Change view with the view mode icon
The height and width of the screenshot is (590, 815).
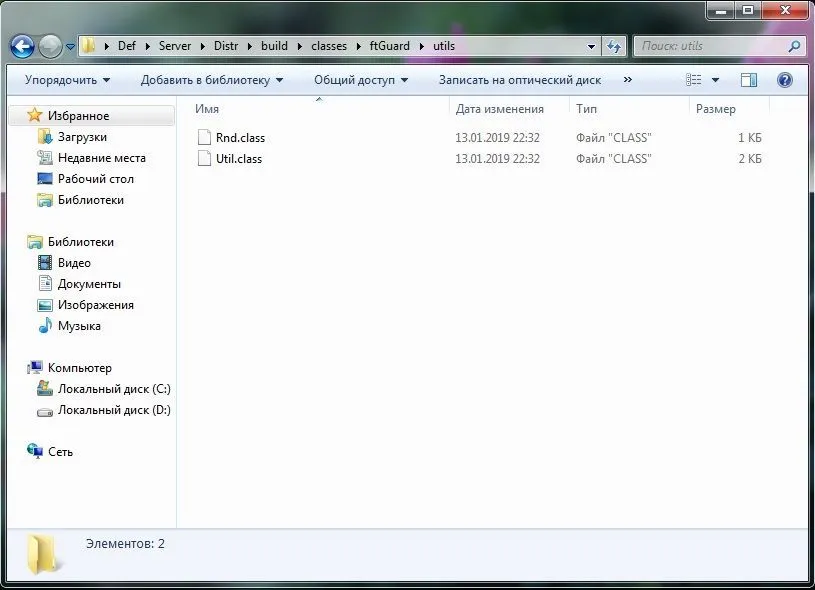point(693,80)
